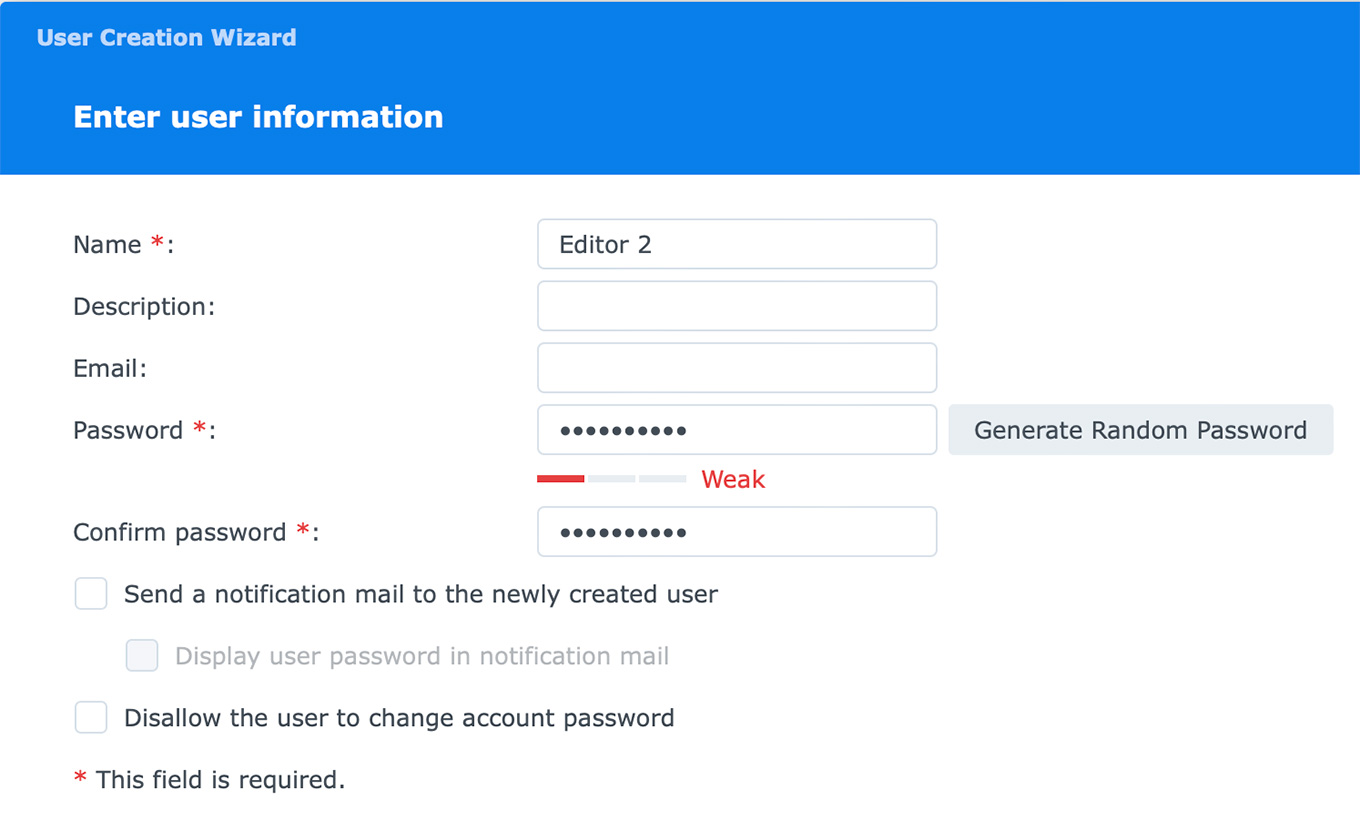Enable the send notification mail checkbox
1360x821 pixels.
[x=91, y=594]
